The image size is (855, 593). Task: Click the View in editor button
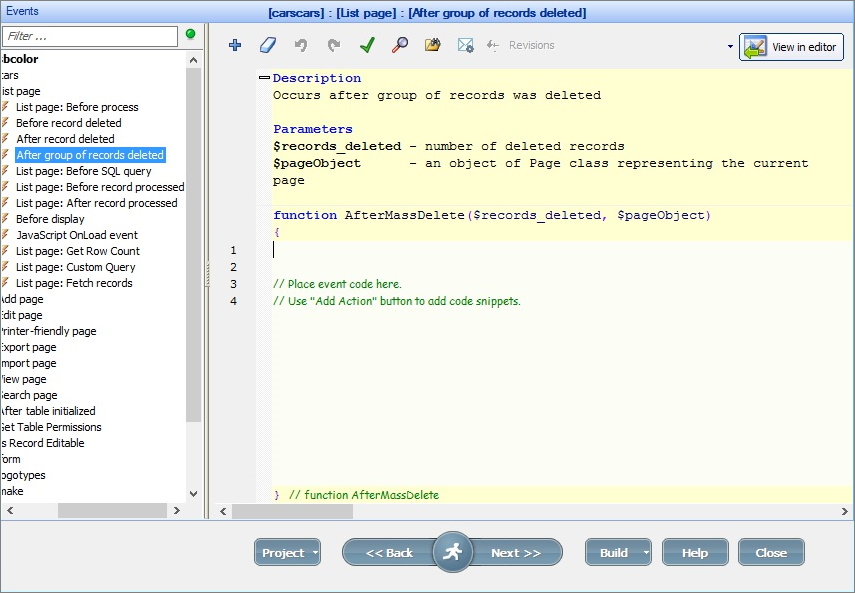[x=791, y=47]
